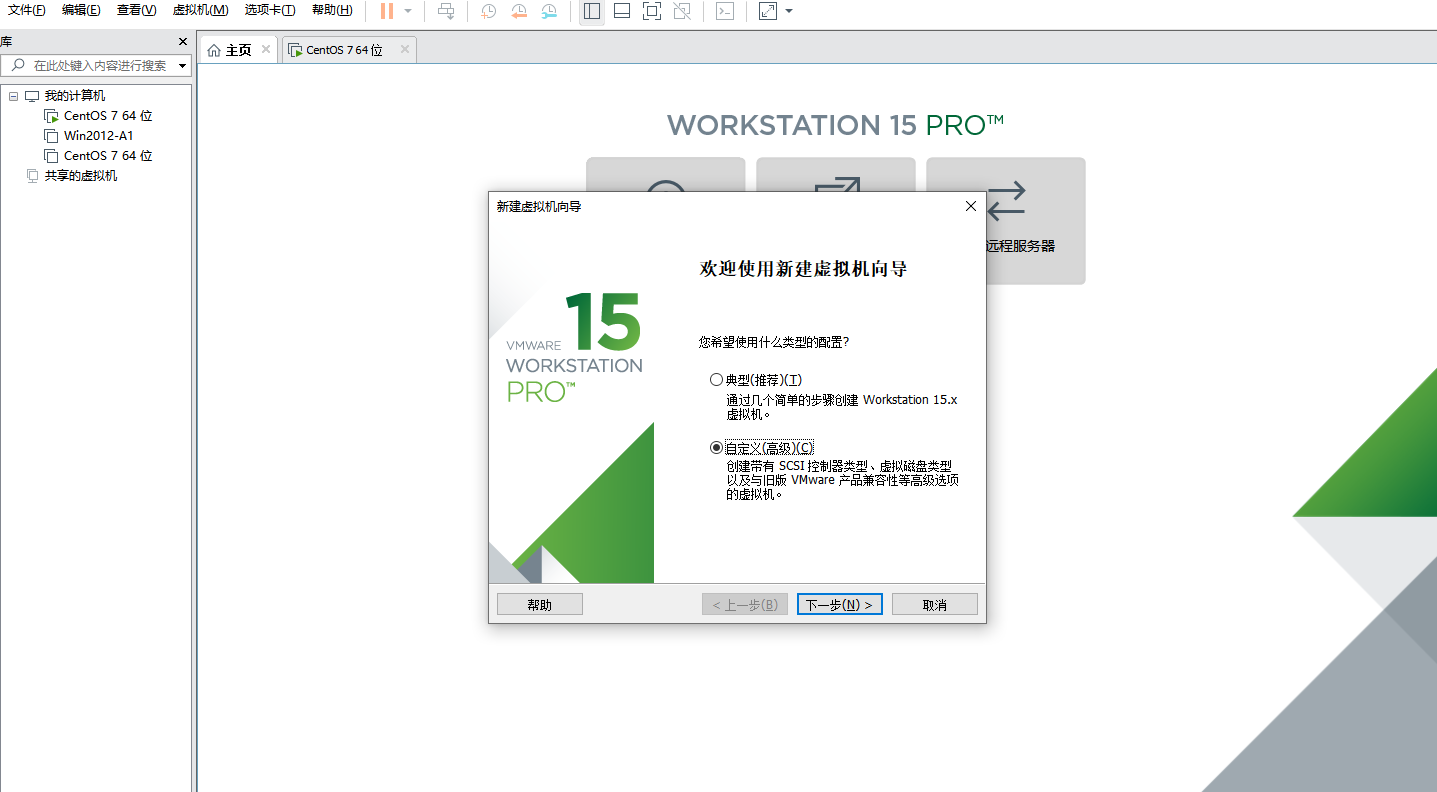Close the 新建虚拟机向导 dialog
Image resolution: width=1437 pixels, height=792 pixels.
point(970,206)
